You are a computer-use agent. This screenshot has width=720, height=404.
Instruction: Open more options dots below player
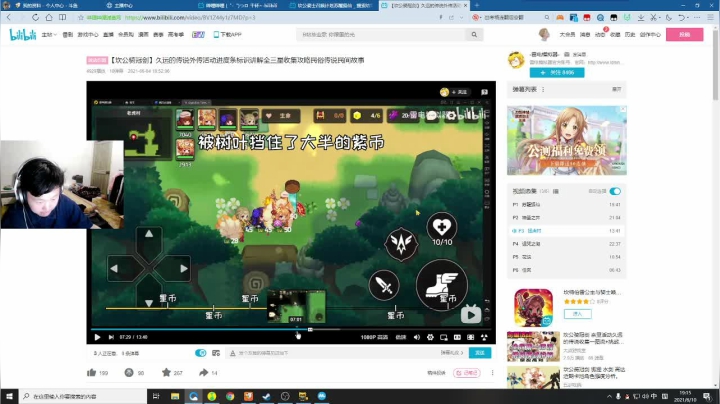click(x=492, y=373)
